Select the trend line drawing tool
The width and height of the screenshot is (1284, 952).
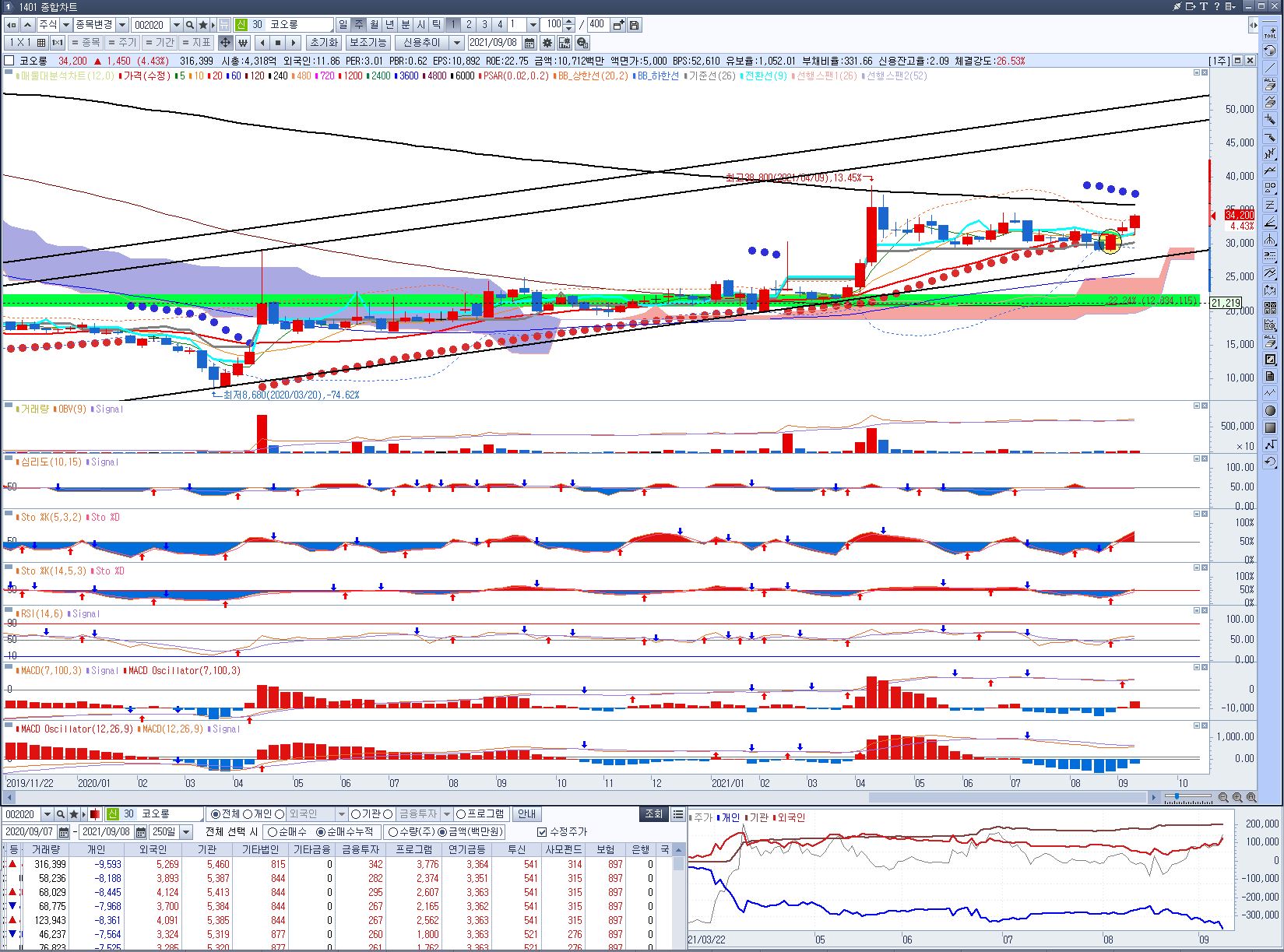pos(1270,68)
